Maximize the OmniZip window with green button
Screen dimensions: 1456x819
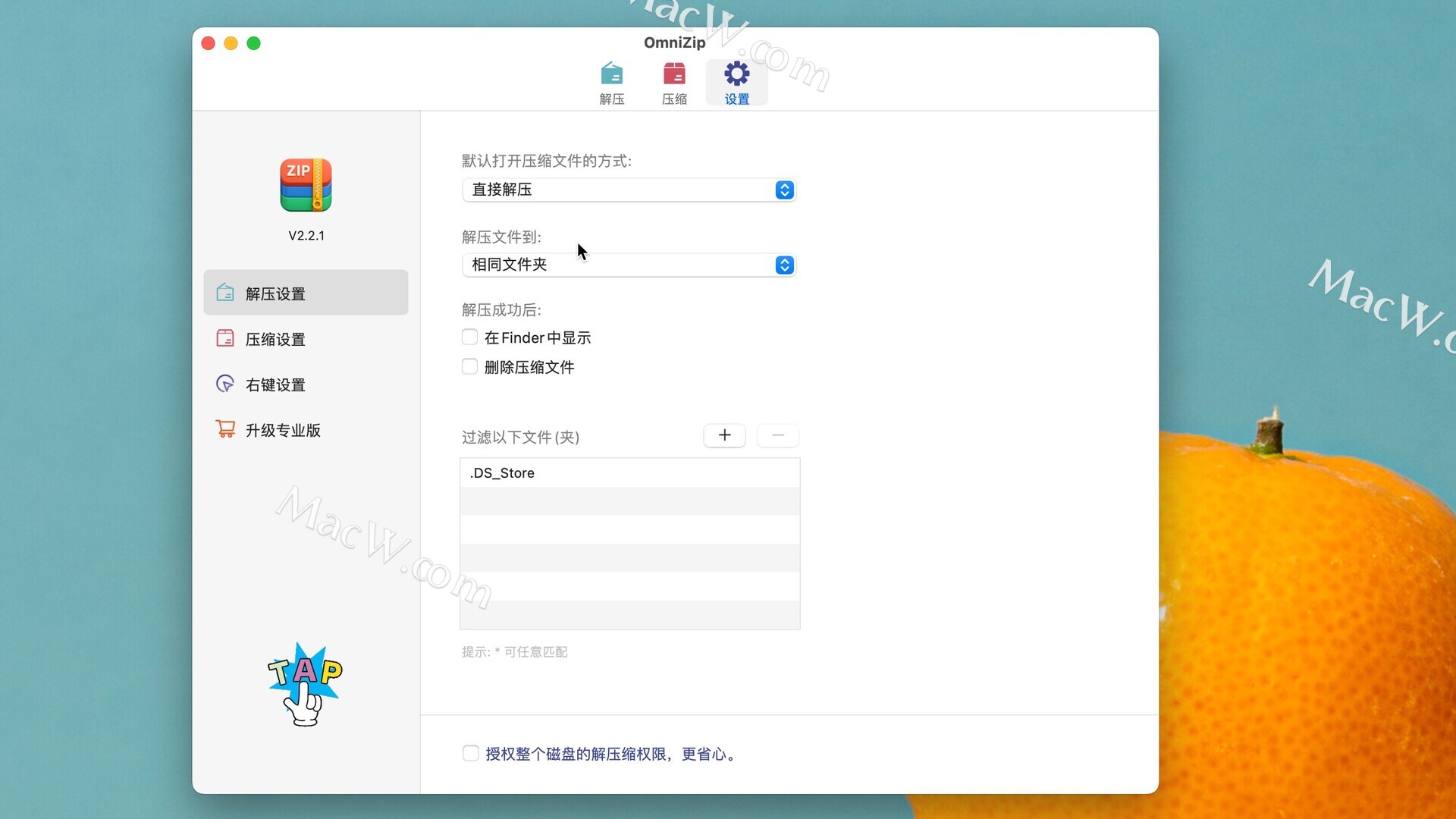coord(254,43)
